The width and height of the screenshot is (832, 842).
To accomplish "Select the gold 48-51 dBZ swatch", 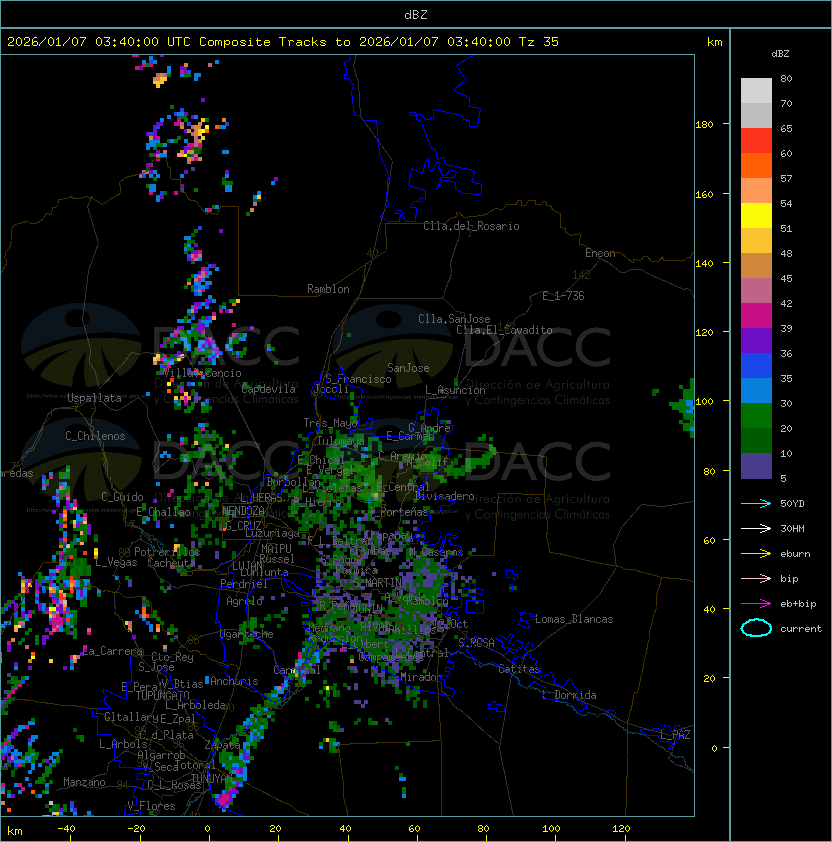I will 756,241.
